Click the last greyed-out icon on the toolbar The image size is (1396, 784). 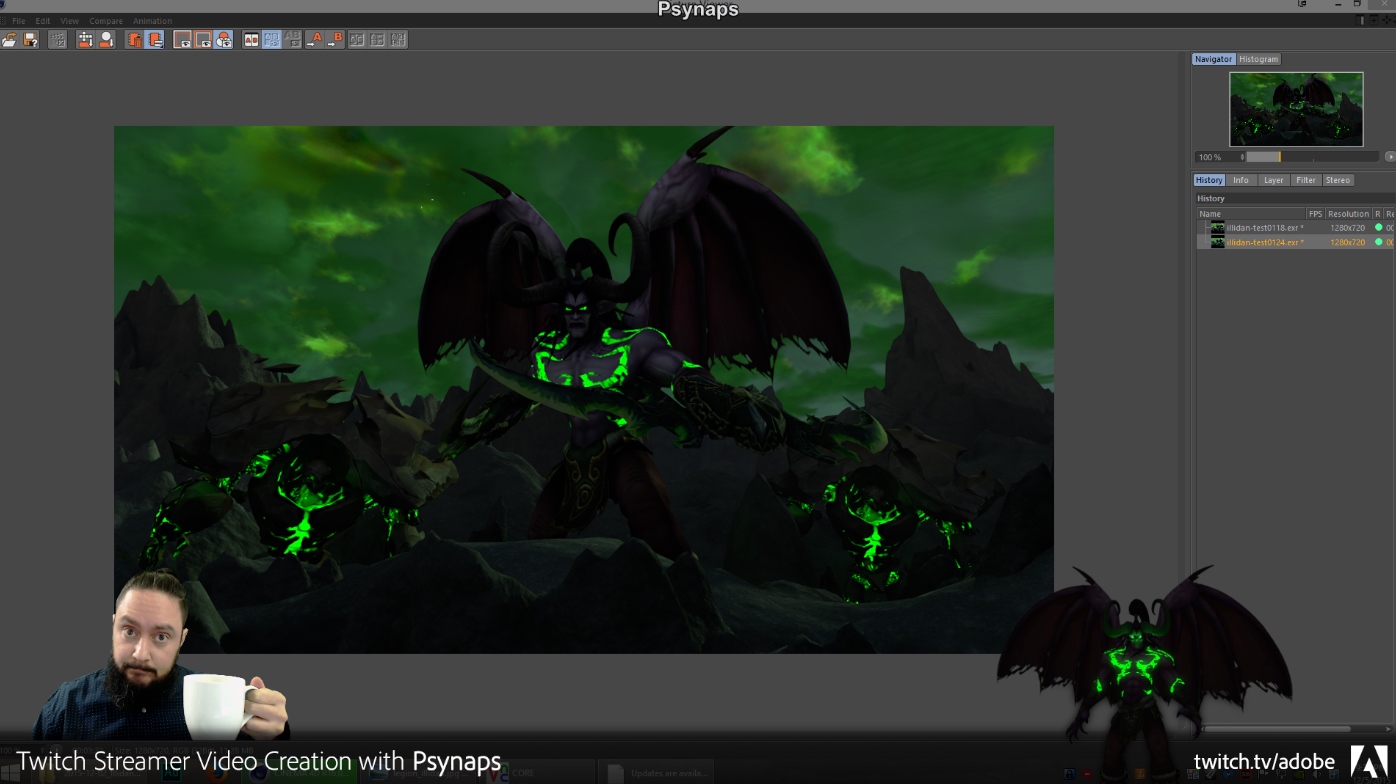pyautogui.click(x=398, y=40)
